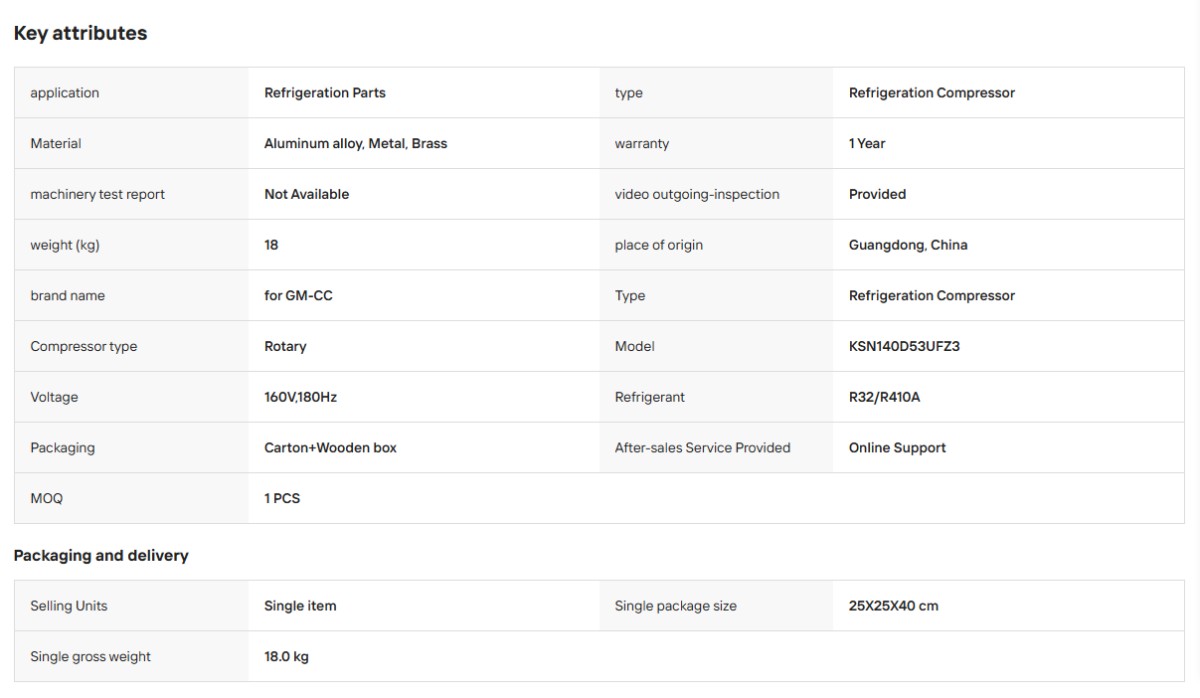Select the refrigerant R32/R410A value
The height and width of the screenshot is (698, 1200).
885,397
